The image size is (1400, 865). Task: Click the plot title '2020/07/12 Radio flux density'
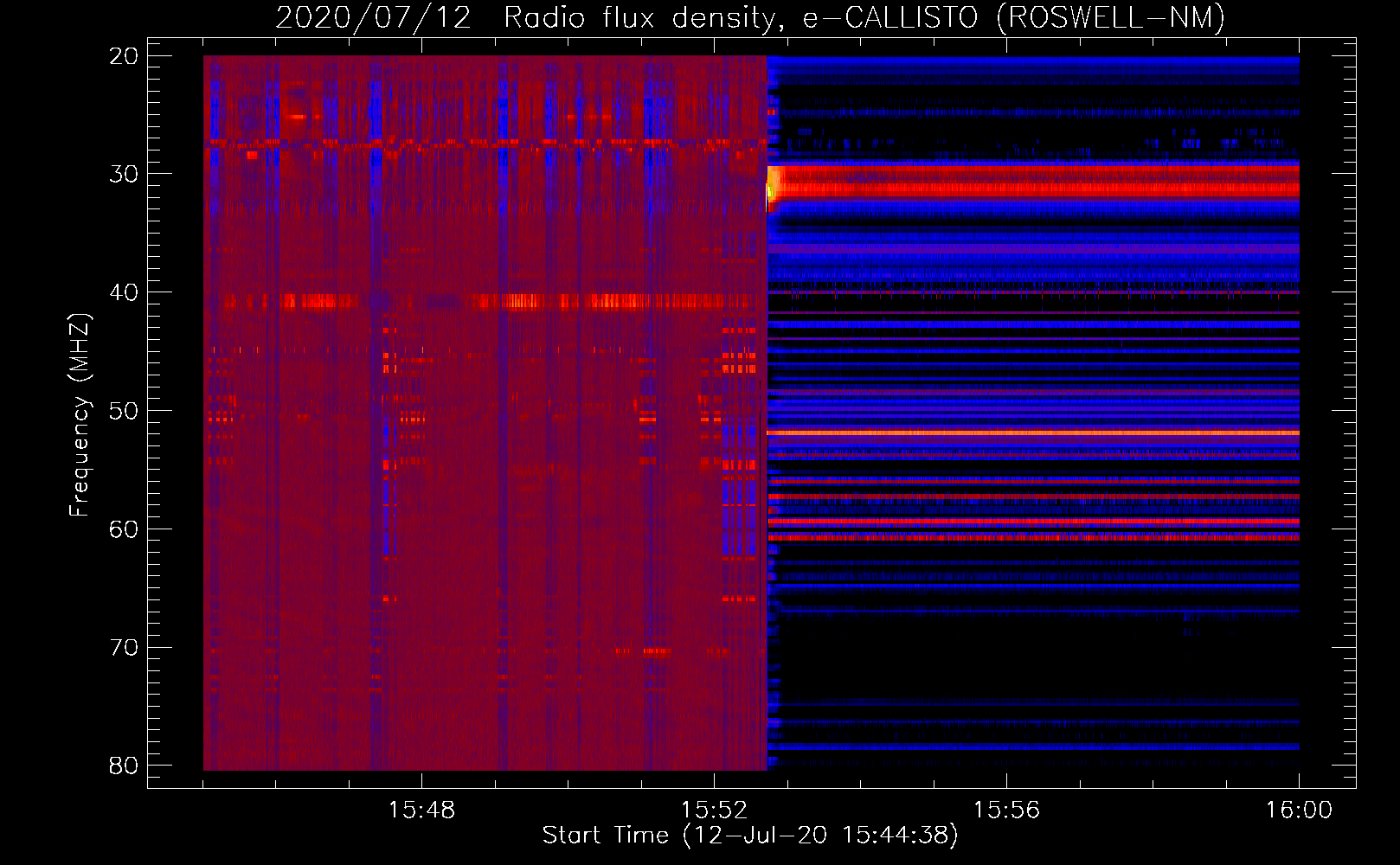tap(525, 17)
